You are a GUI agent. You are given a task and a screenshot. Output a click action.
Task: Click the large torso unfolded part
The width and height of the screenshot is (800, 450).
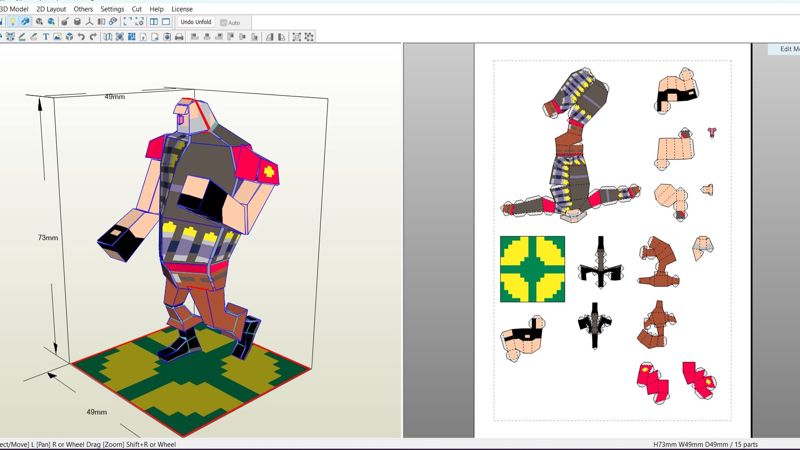click(571, 145)
